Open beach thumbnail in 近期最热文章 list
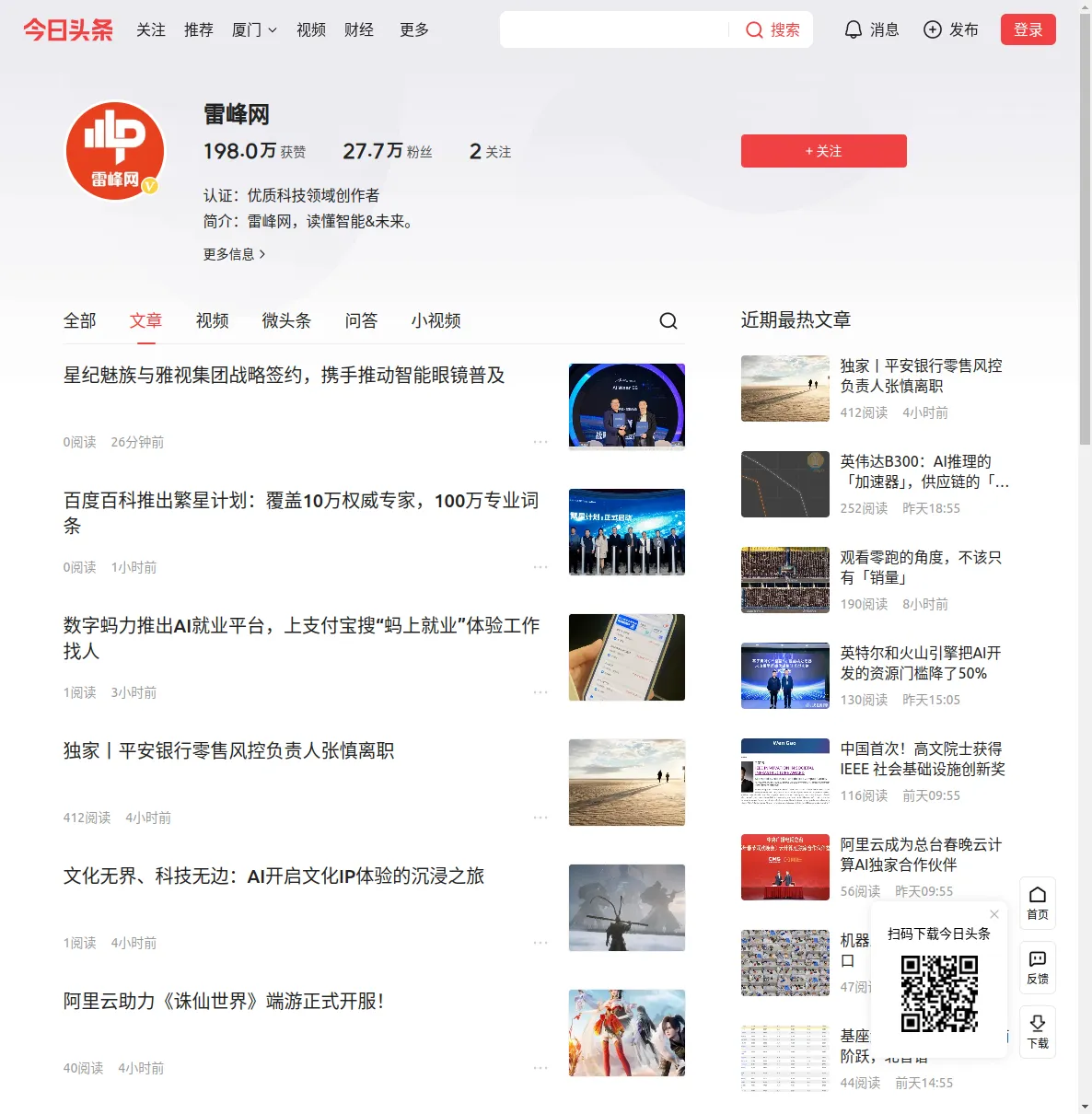The height and width of the screenshot is (1114, 1092). tap(785, 389)
